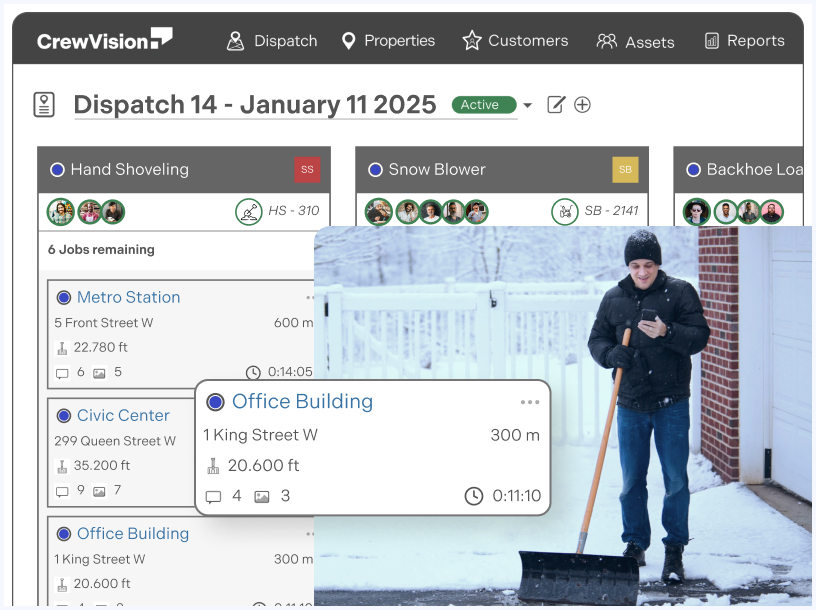The height and width of the screenshot is (610, 816).
Task: Select the Hand Shoveling crew radio button
Action: (57, 169)
